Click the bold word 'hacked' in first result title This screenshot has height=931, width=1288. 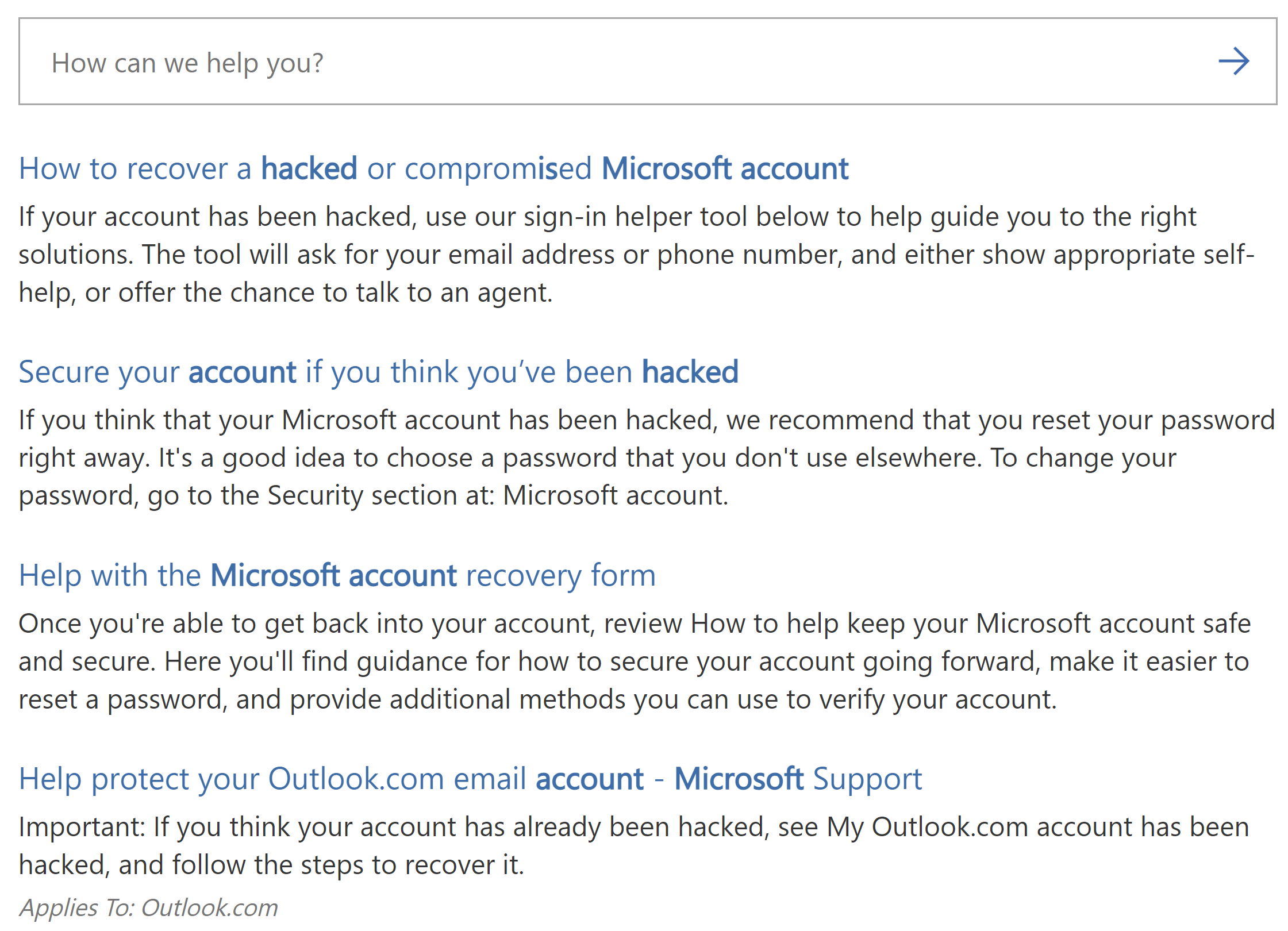[x=309, y=168]
